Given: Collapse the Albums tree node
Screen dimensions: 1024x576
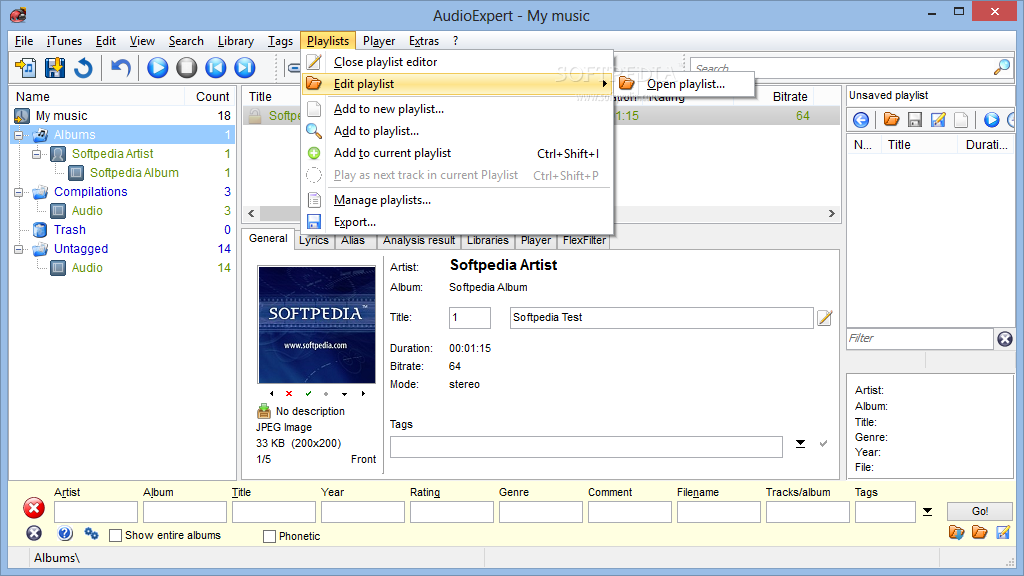Looking at the screenshot, I should tap(18, 135).
